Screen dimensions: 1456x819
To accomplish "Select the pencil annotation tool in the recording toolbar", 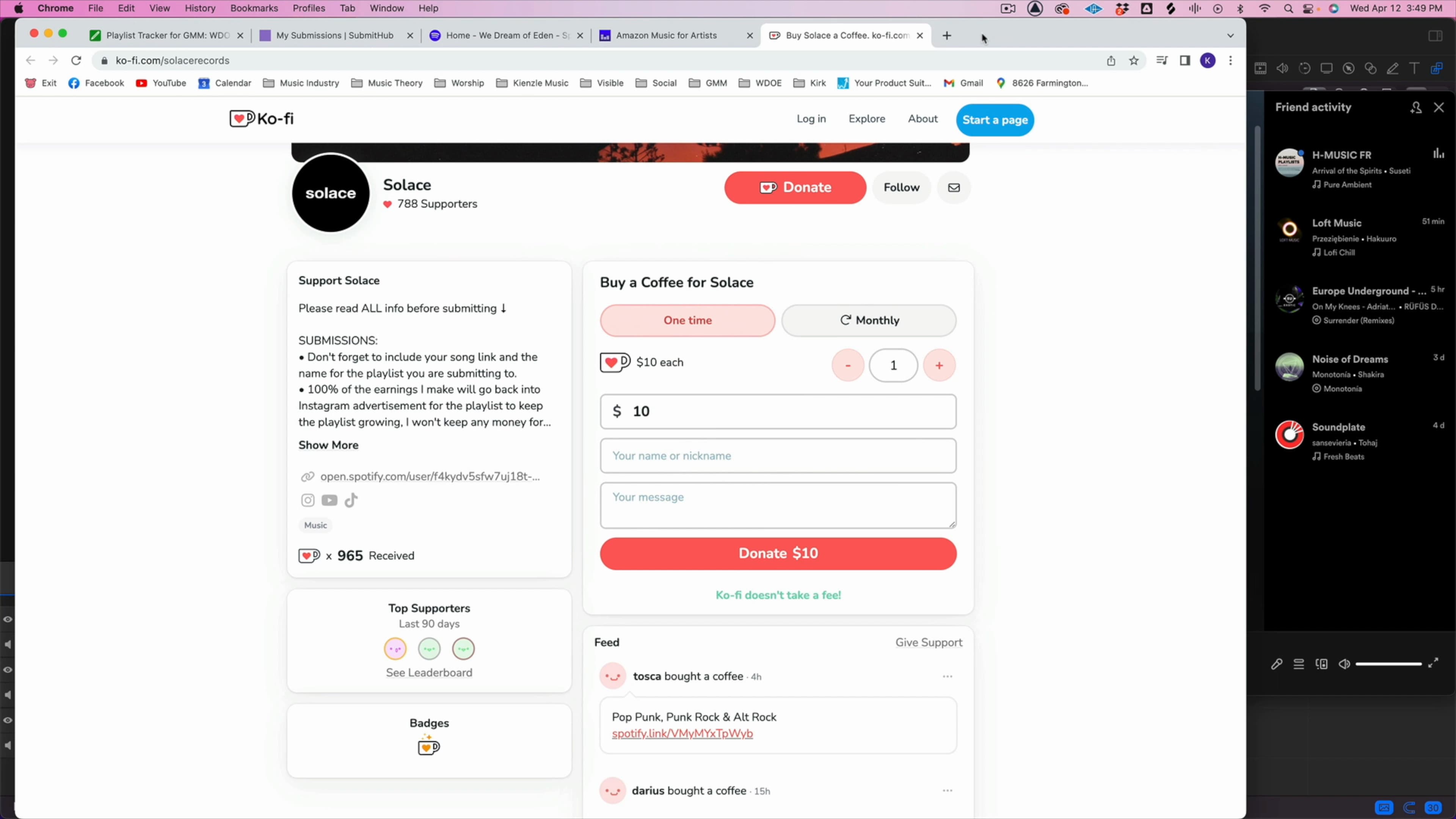I will pyautogui.click(x=1393, y=68).
